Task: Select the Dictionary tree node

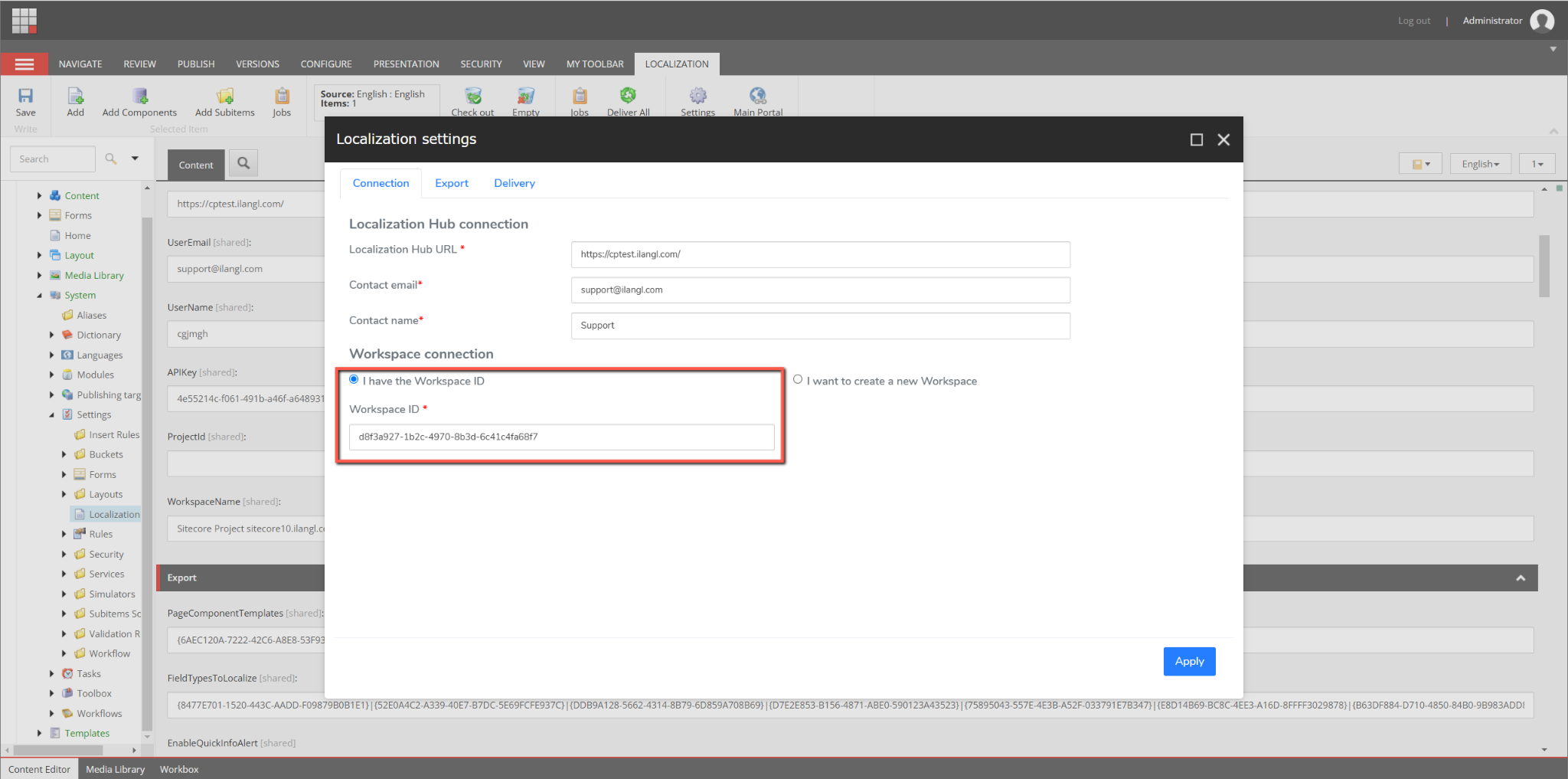Action: (x=99, y=335)
